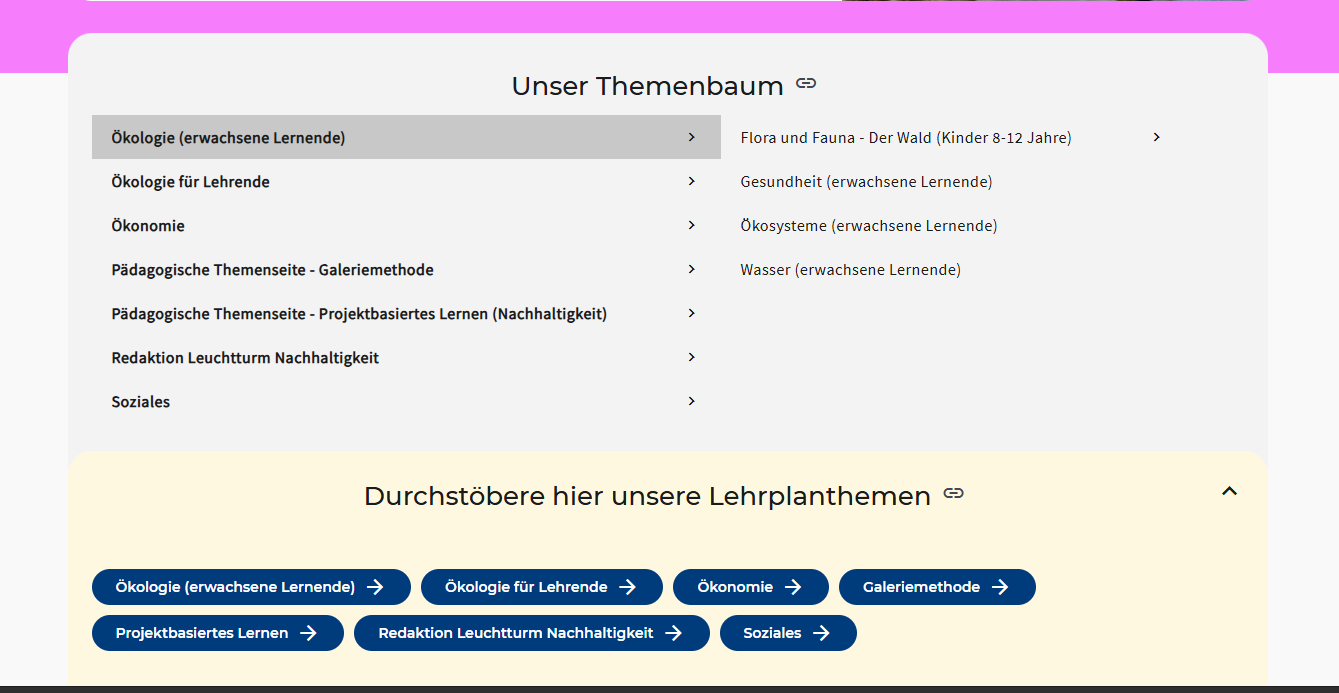Click anchor link icon next to Lehrplanthemen heading
The width and height of the screenshot is (1339, 693).
tap(954, 493)
